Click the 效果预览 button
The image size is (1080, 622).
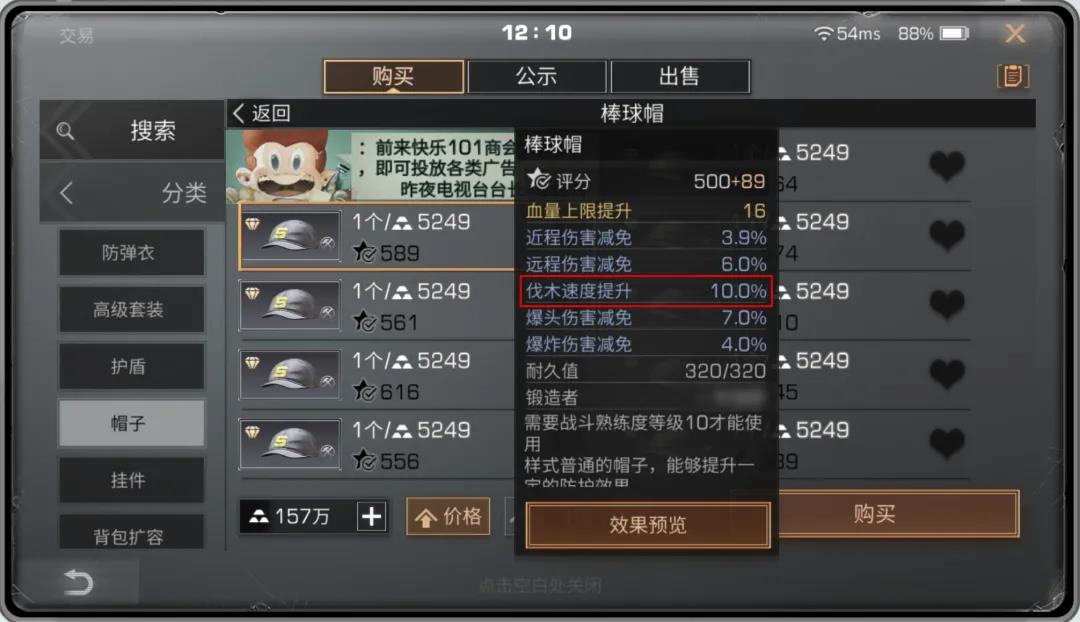click(647, 525)
